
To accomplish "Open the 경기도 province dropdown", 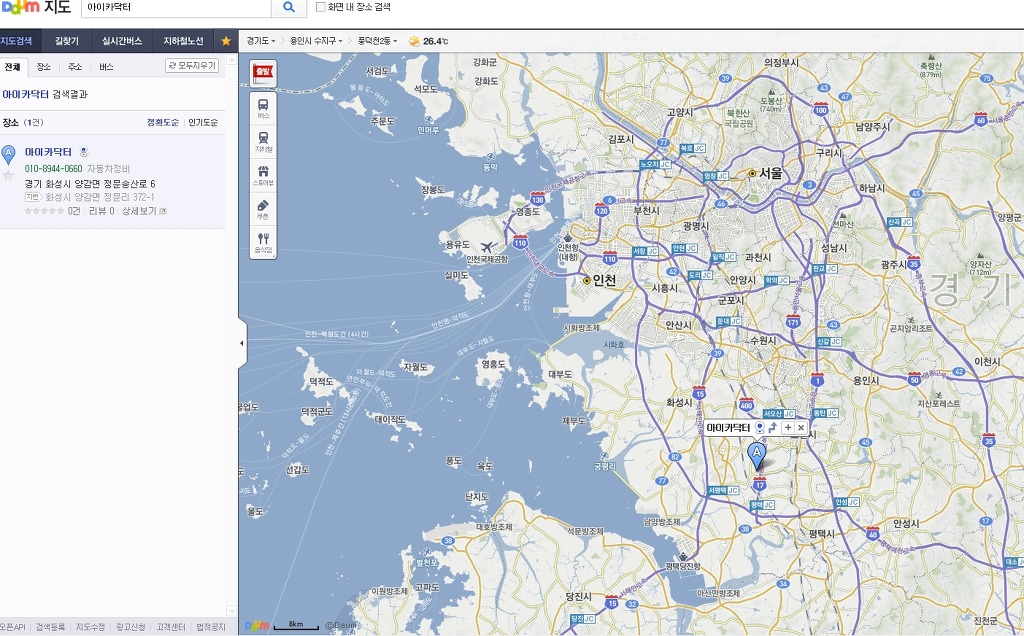I will pyautogui.click(x=261, y=41).
